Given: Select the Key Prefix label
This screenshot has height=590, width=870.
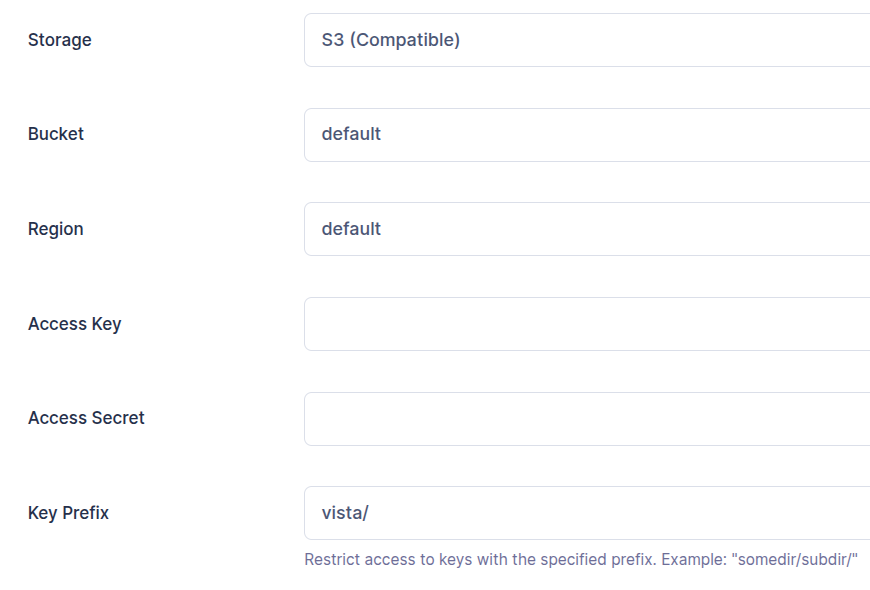Looking at the screenshot, I should click(68, 513).
